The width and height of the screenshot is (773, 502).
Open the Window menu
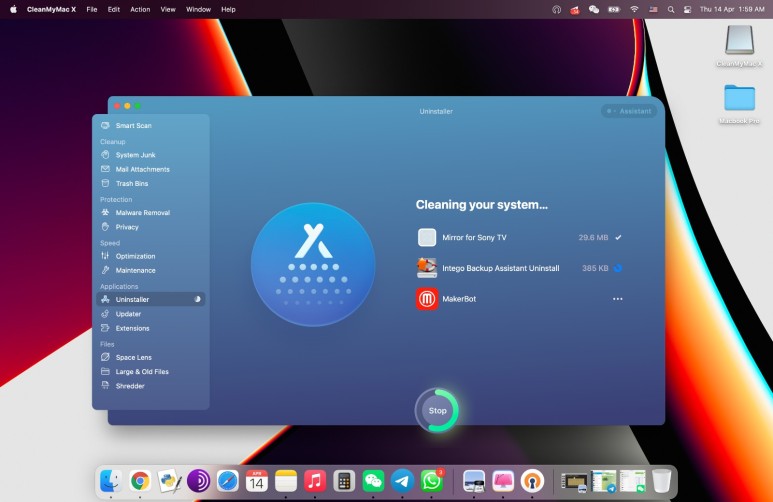[198, 9]
